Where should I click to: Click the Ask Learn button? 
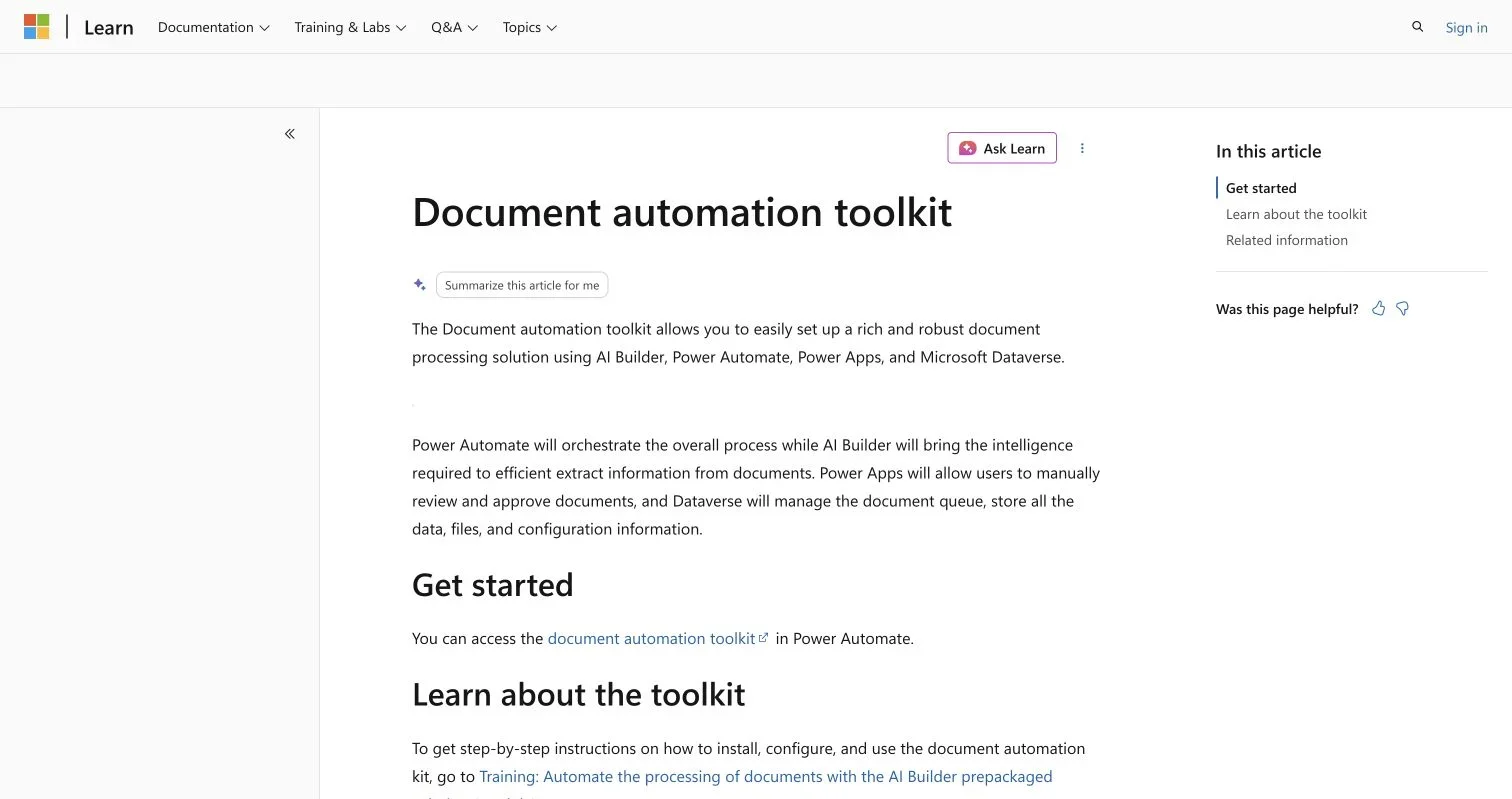click(1002, 148)
